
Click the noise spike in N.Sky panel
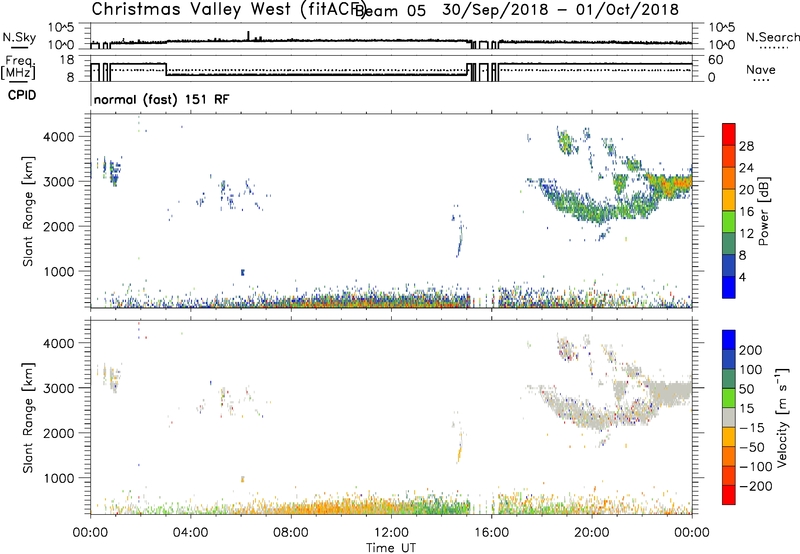tap(248, 35)
